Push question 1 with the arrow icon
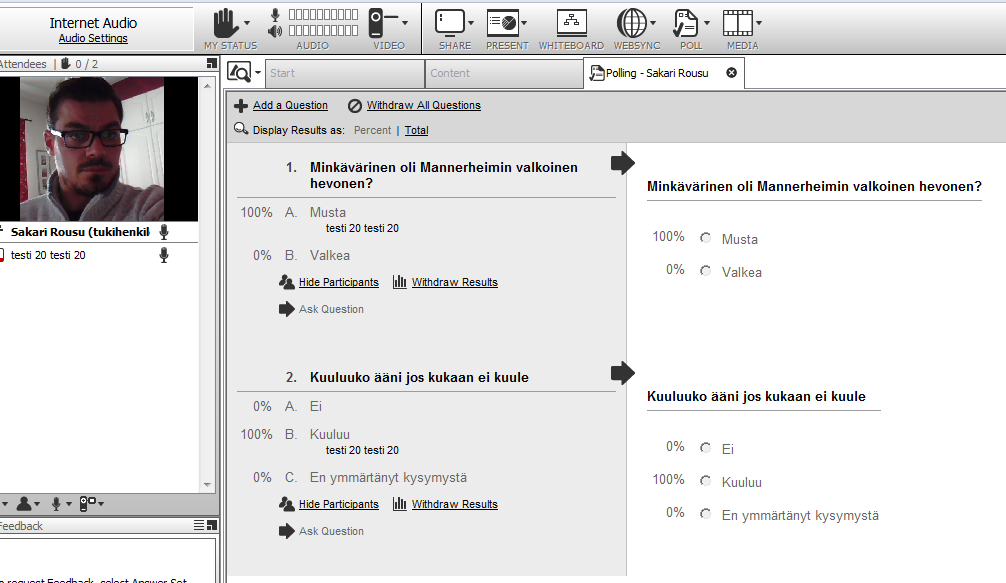This screenshot has width=1006, height=583. point(622,163)
